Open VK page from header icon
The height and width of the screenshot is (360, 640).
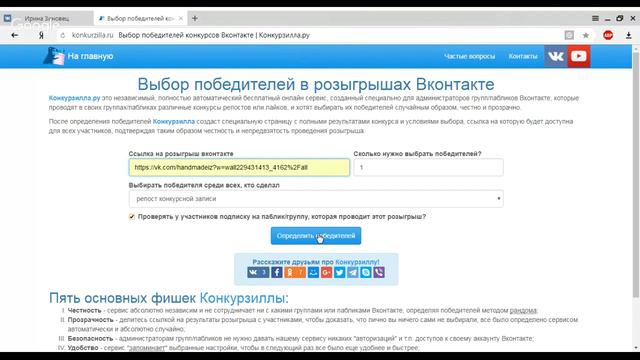pos(556,56)
